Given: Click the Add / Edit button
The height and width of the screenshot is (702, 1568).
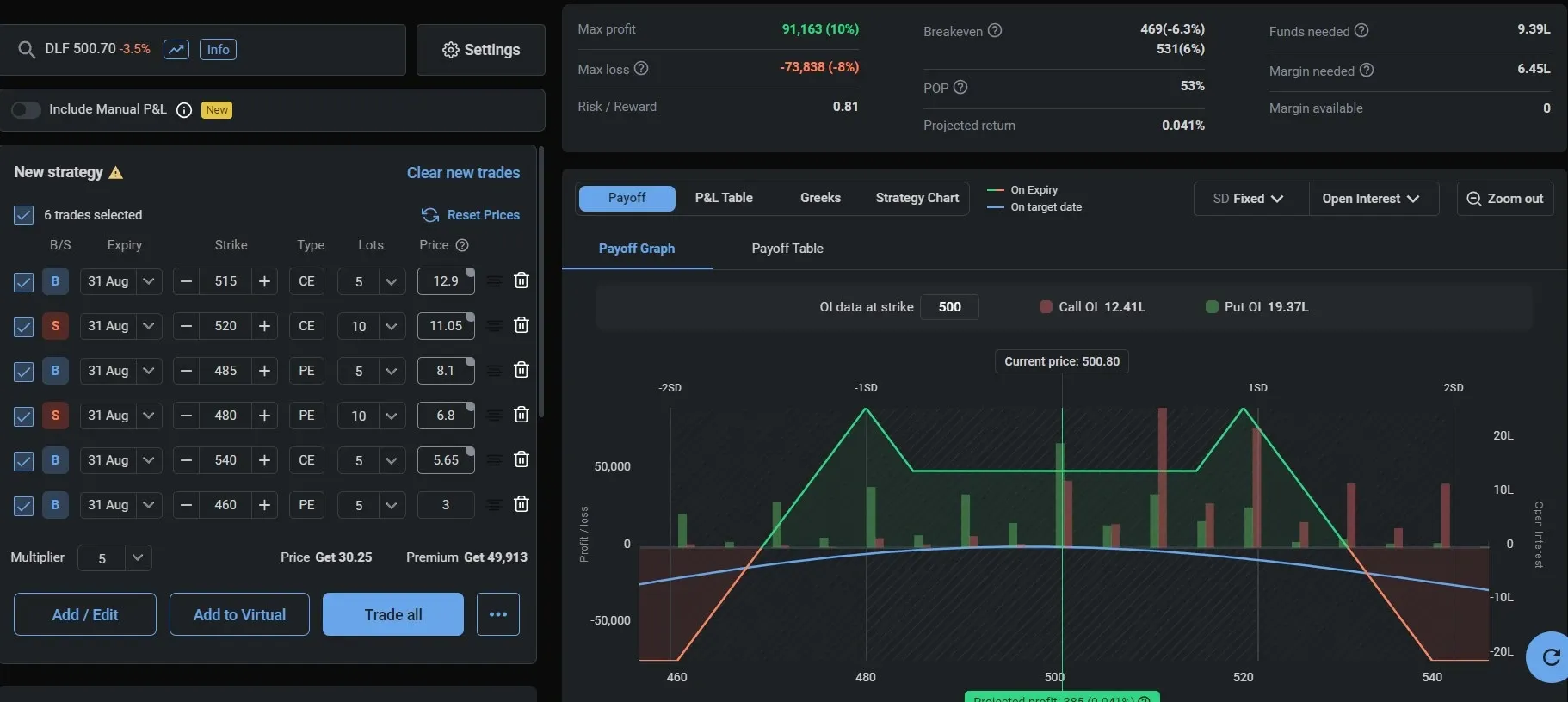Looking at the screenshot, I should tap(85, 614).
